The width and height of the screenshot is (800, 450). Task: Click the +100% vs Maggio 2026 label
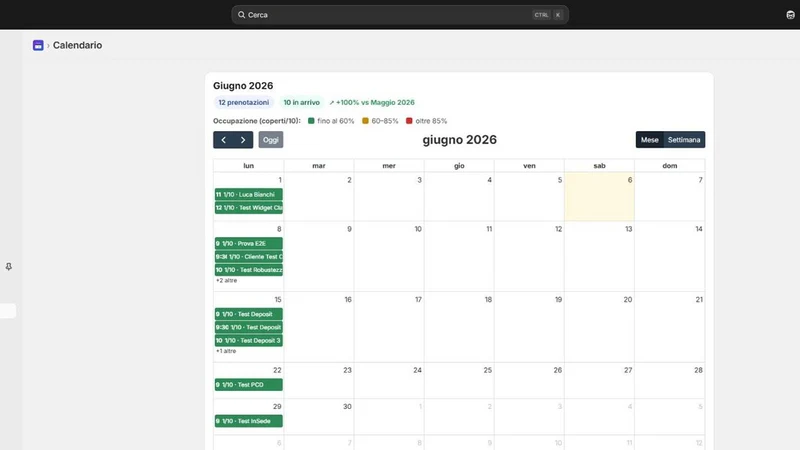point(372,103)
